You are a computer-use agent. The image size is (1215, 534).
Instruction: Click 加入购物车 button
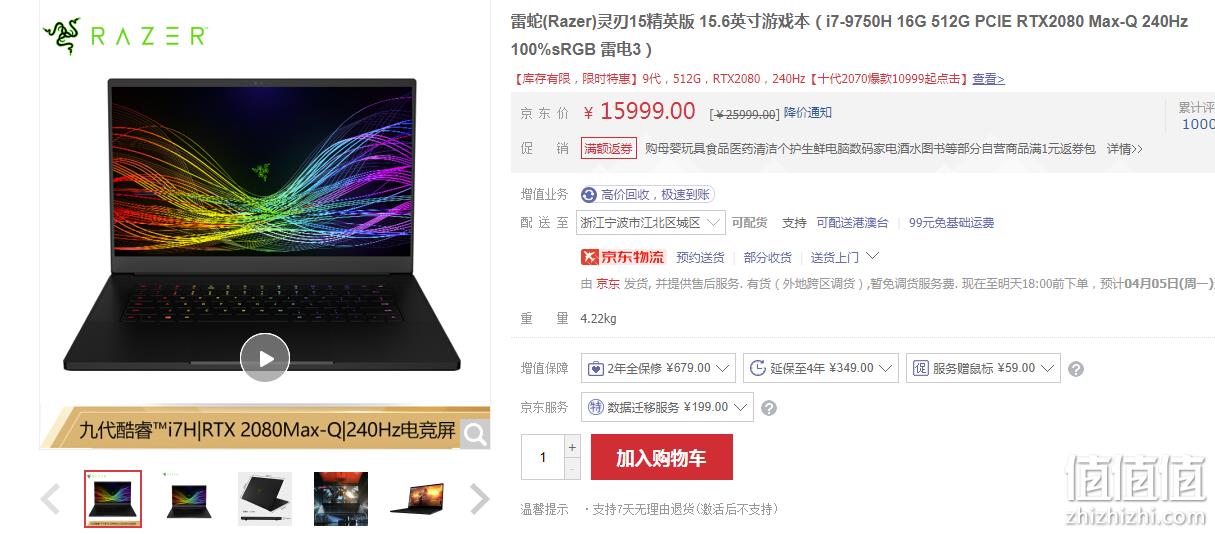click(662, 458)
